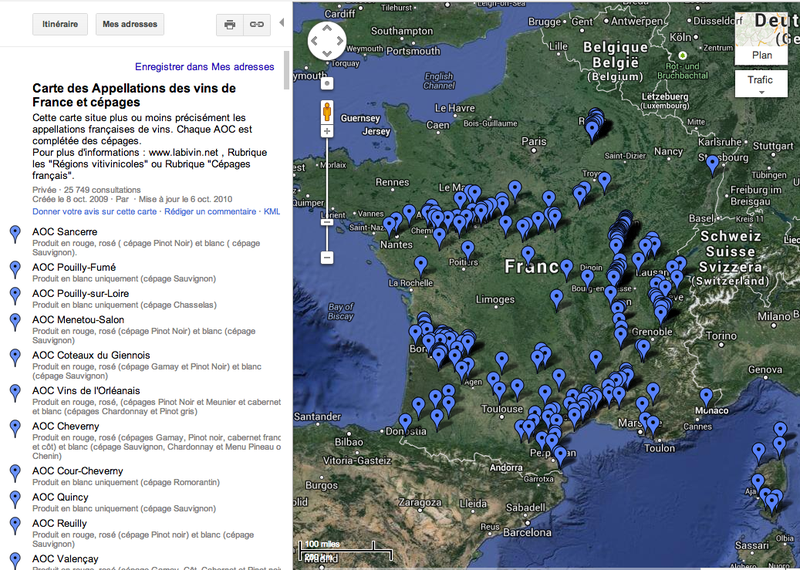This screenshot has width=800, height=570.
Task: Open Mes adresses button
Action: coord(130,24)
